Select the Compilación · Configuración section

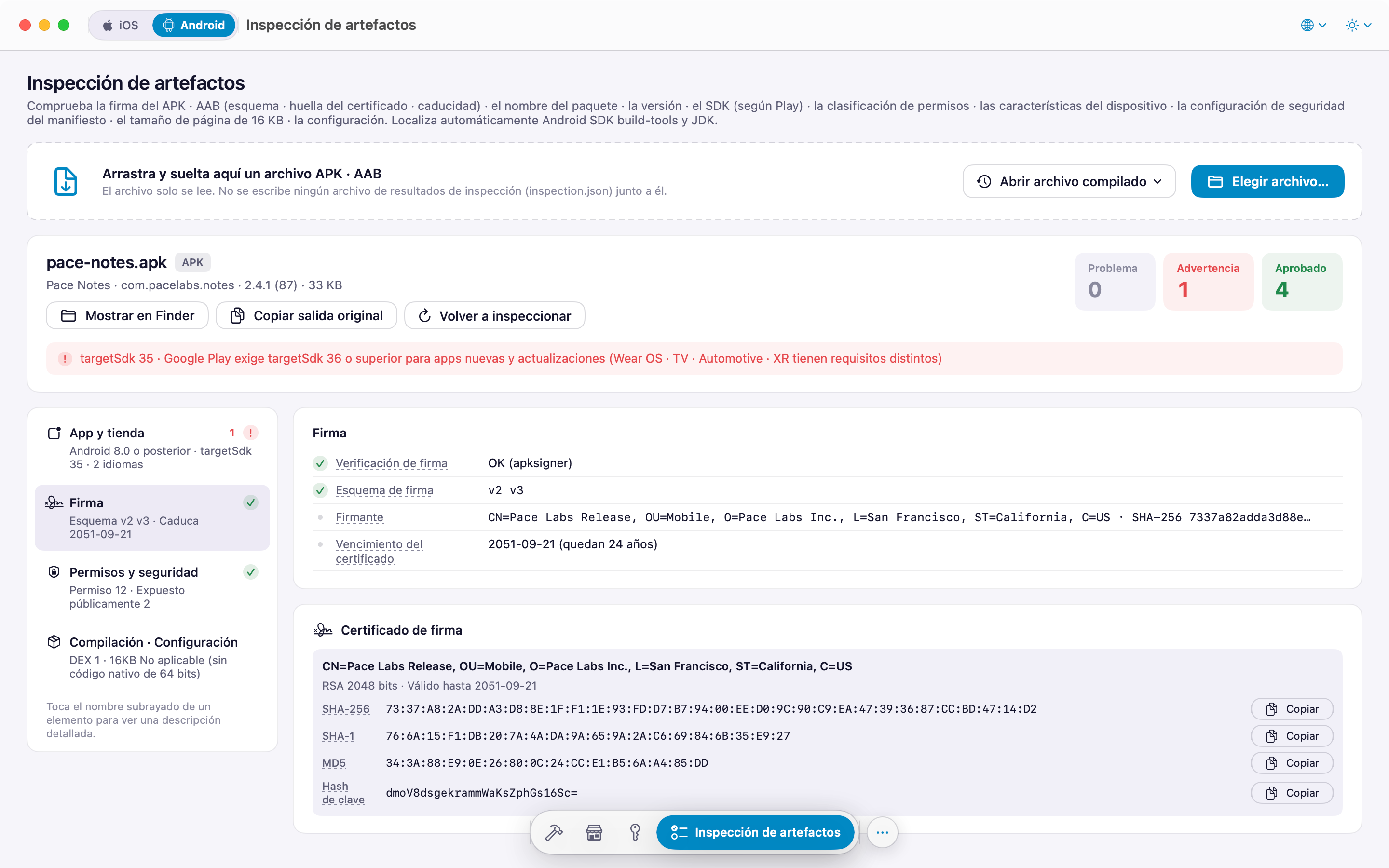coord(152,657)
